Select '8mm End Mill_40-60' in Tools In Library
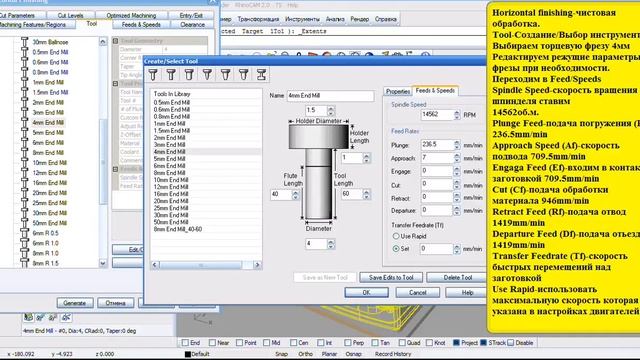 coord(178,229)
